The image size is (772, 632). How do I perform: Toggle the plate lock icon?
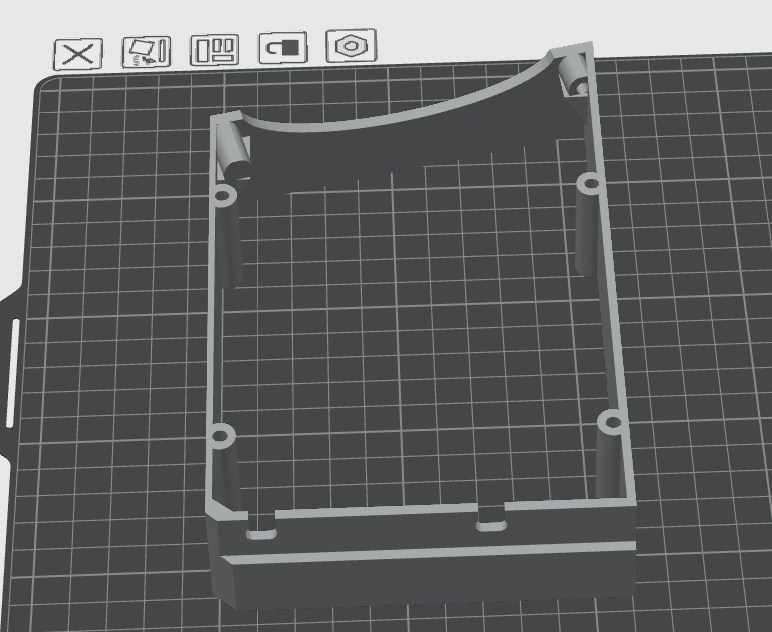[283, 48]
